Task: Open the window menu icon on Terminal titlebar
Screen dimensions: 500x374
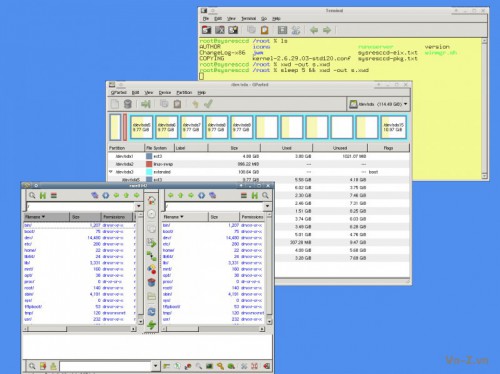Action: (204, 11)
